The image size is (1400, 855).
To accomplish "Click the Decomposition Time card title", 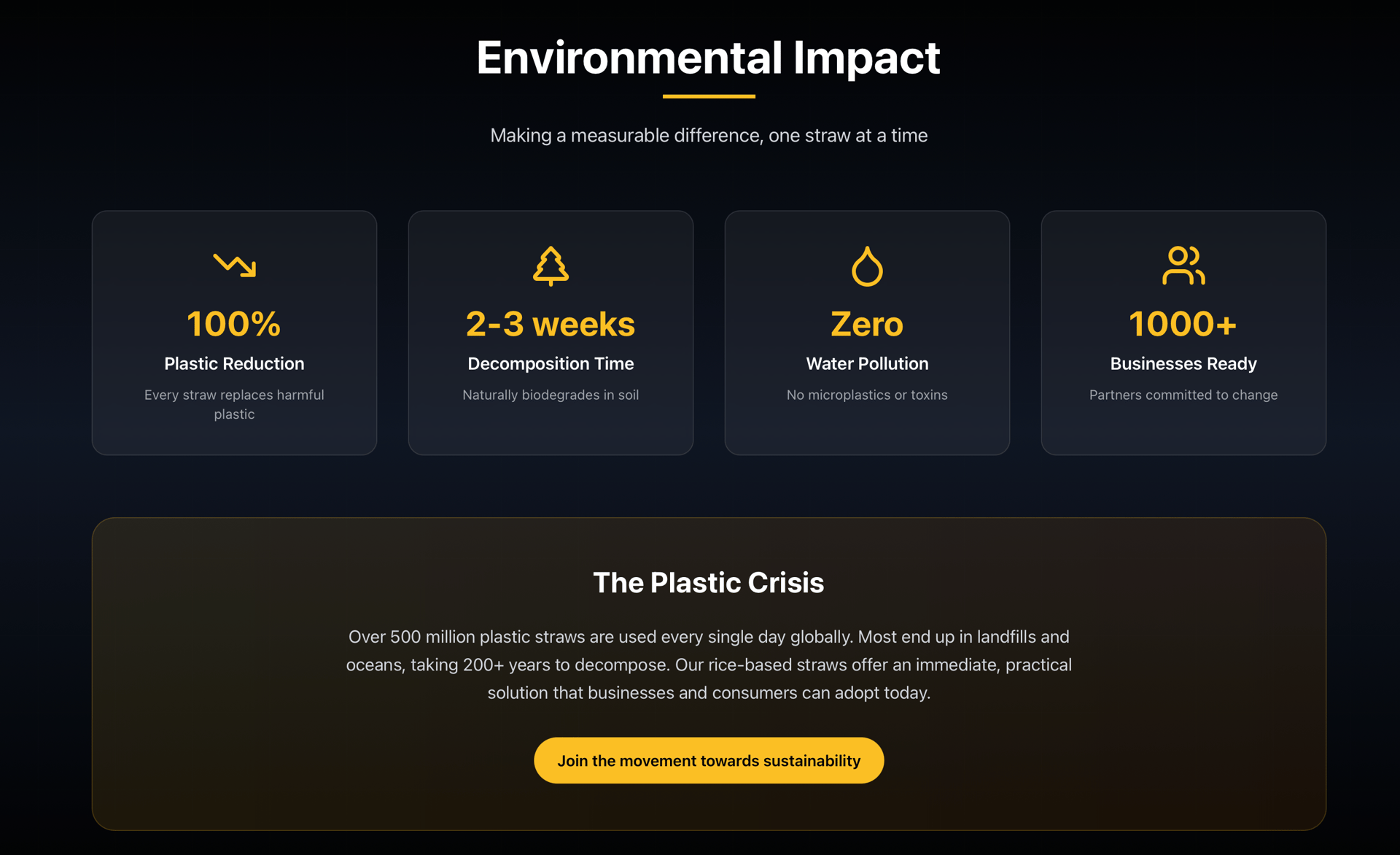I will pos(551,363).
